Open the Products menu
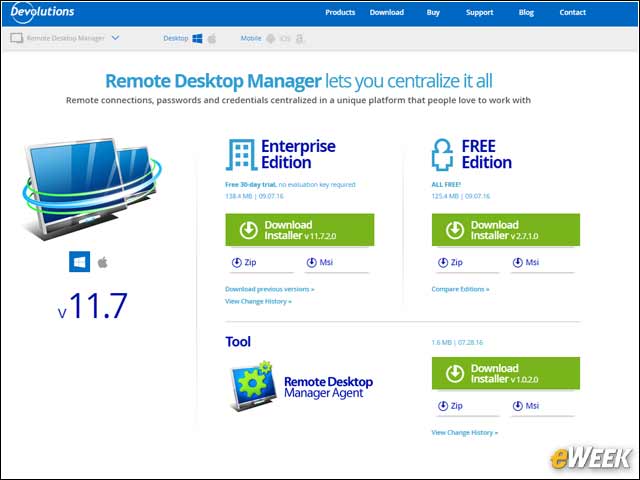The height and width of the screenshot is (480, 640). [340, 13]
